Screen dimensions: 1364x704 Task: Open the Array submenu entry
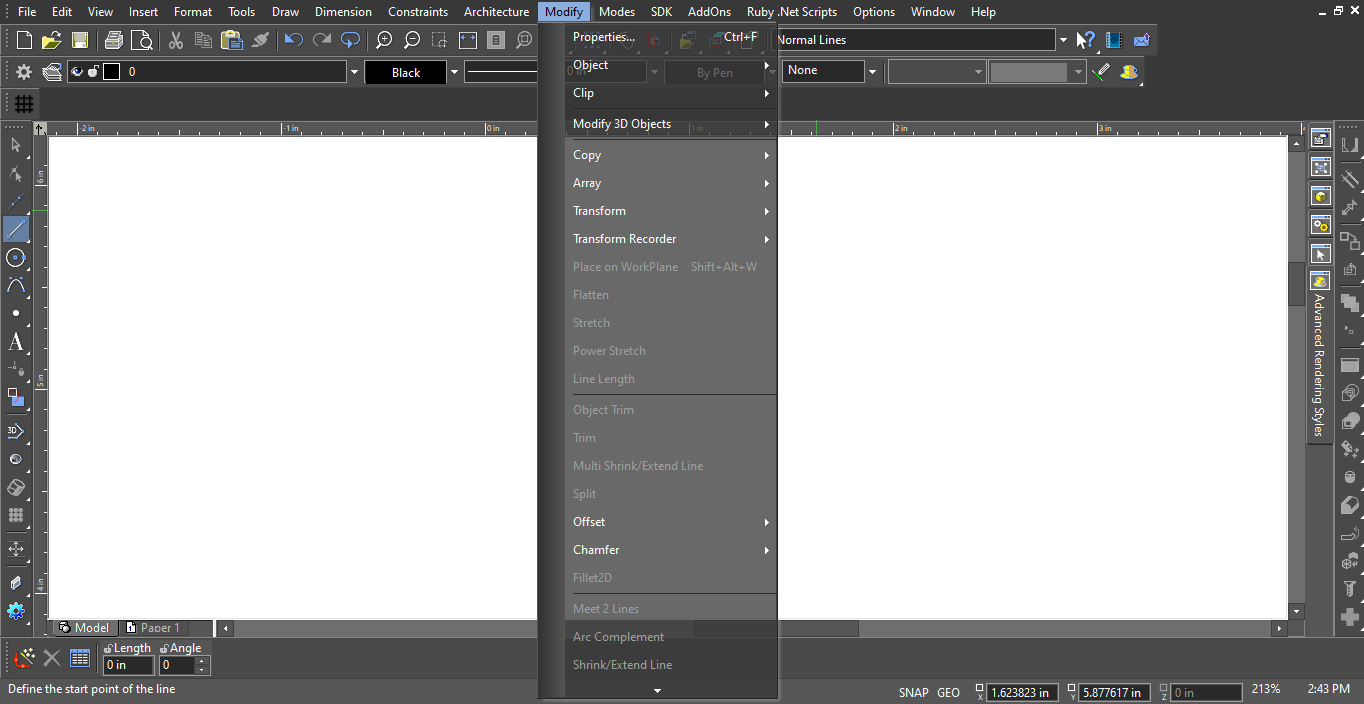671,183
